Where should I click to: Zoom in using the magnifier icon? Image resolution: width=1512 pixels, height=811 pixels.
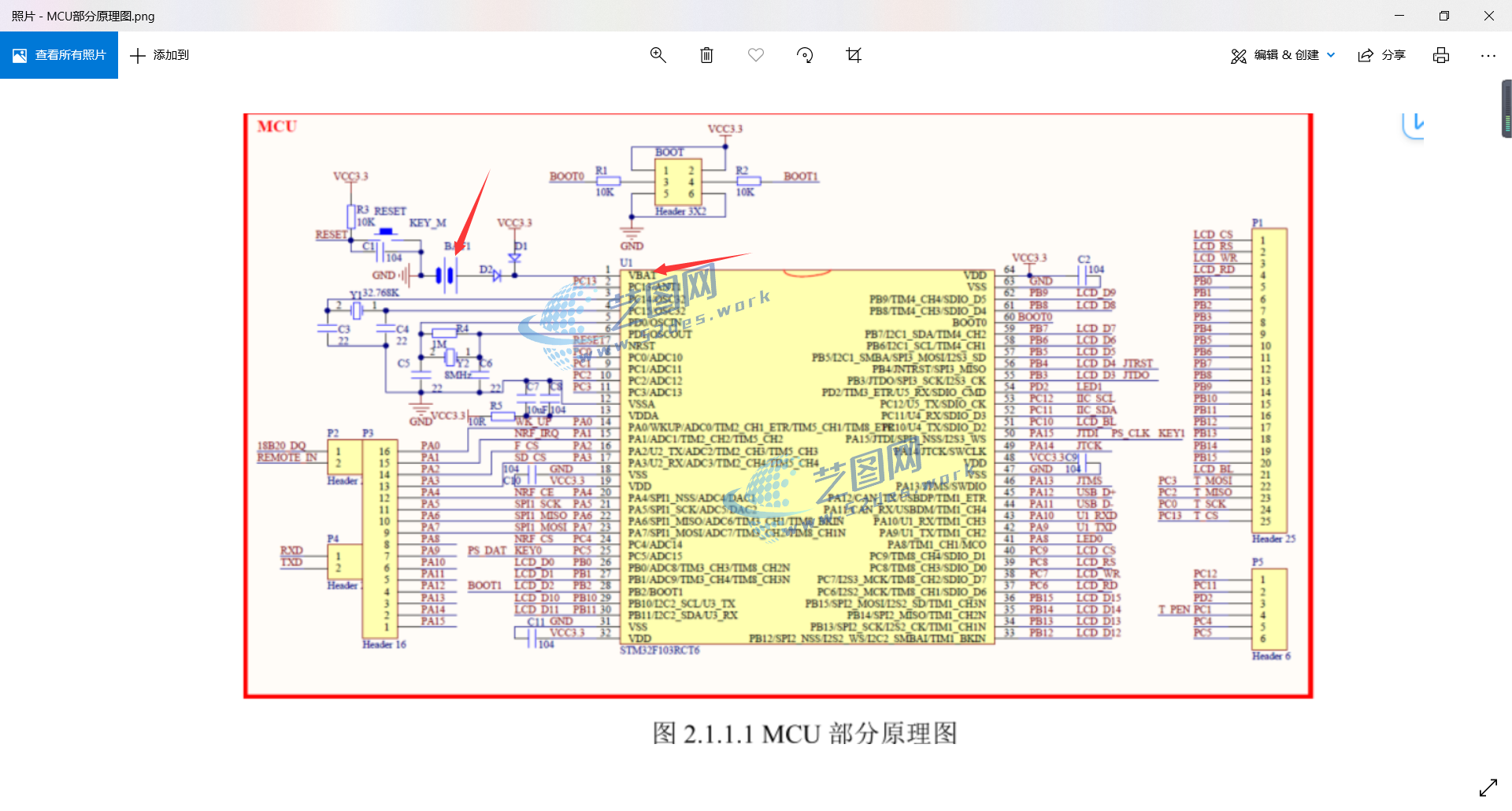658,55
